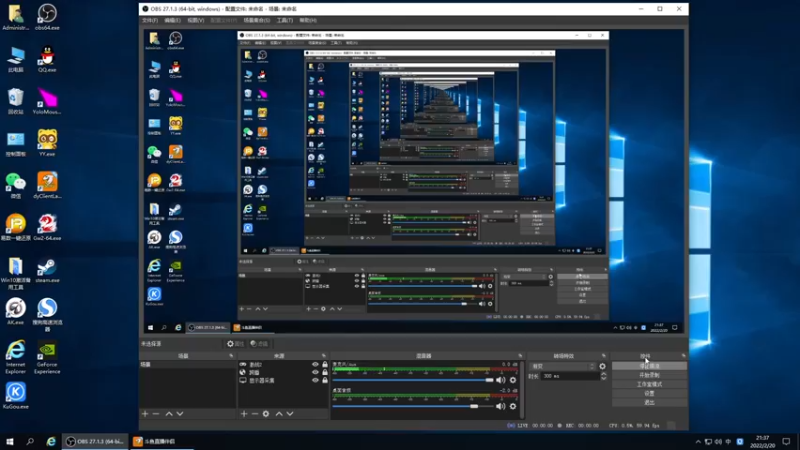Viewport: 800px width, 450px height.
Task: Select the Internet Explorer desktop icon
Action: pos(15,357)
